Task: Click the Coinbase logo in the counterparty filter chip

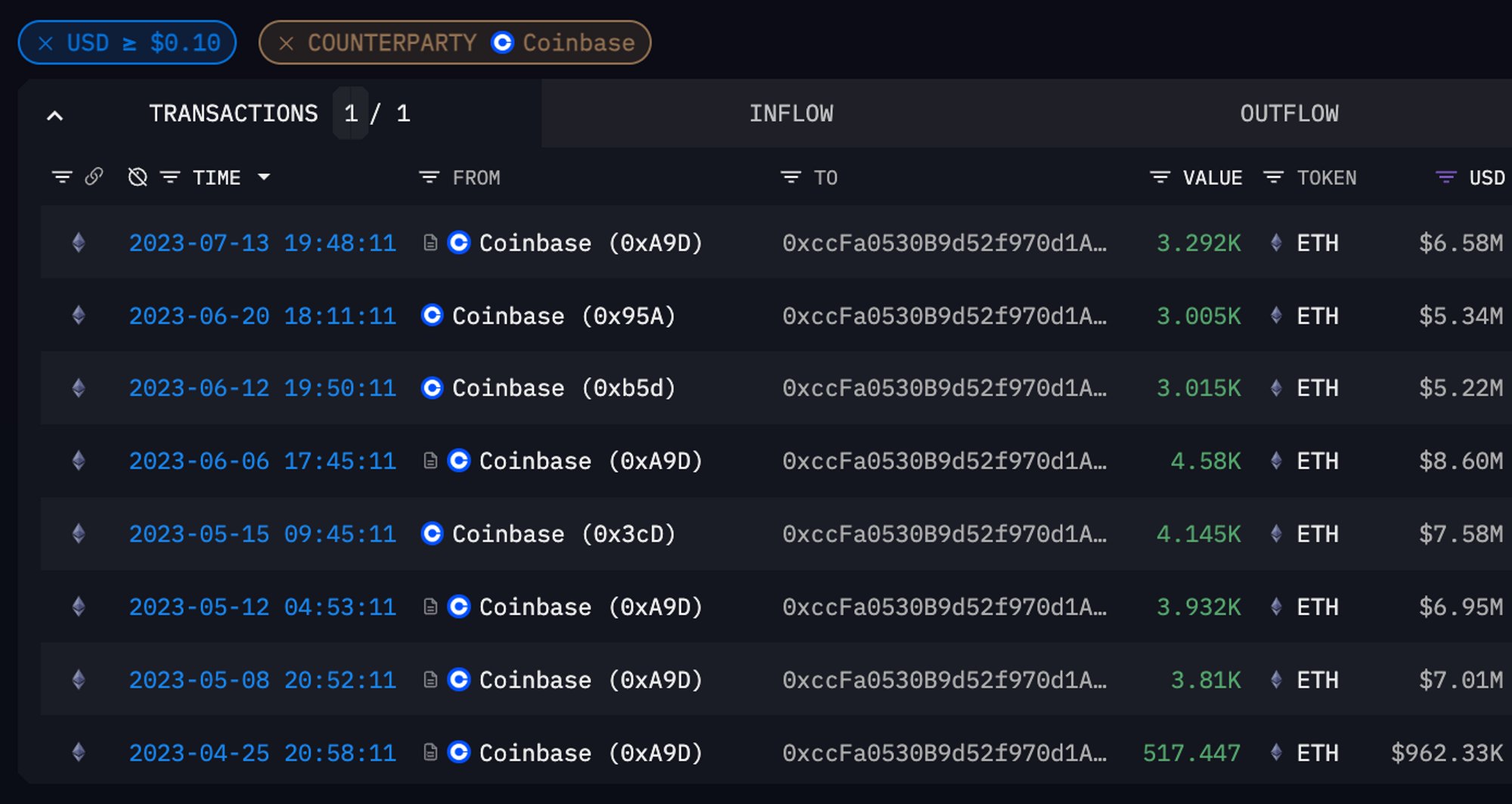Action: [502, 42]
